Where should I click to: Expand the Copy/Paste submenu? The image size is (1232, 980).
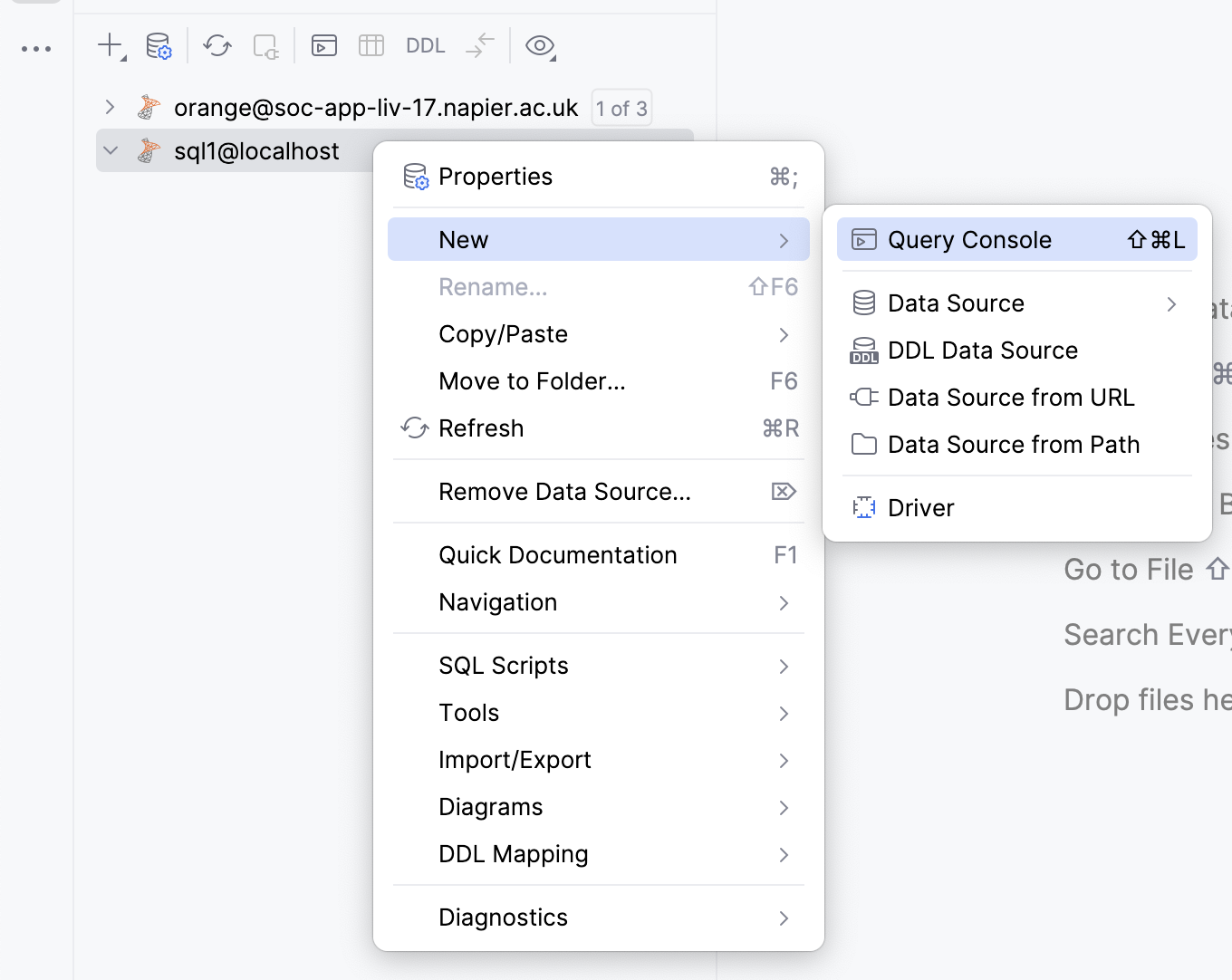[x=599, y=334]
